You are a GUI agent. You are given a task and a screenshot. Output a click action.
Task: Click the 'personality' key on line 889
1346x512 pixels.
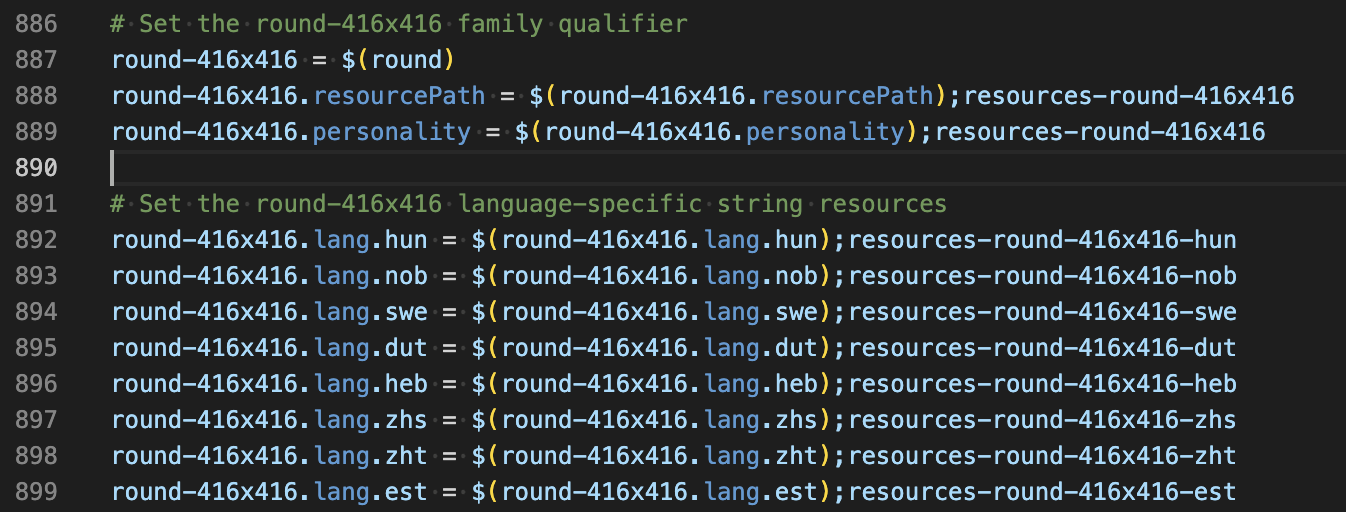[392, 132]
